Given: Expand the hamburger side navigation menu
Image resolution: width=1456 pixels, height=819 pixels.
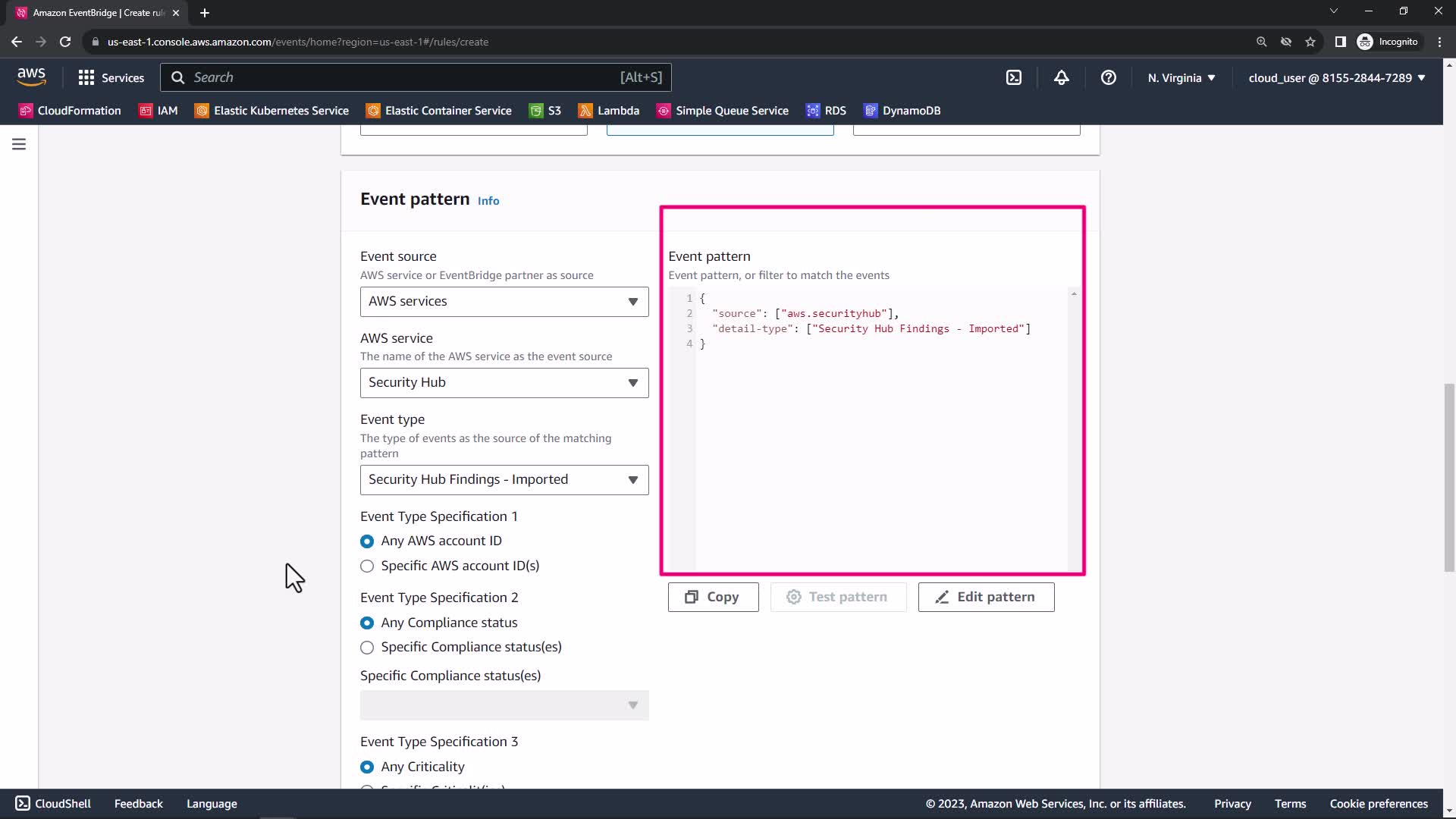Looking at the screenshot, I should (19, 144).
